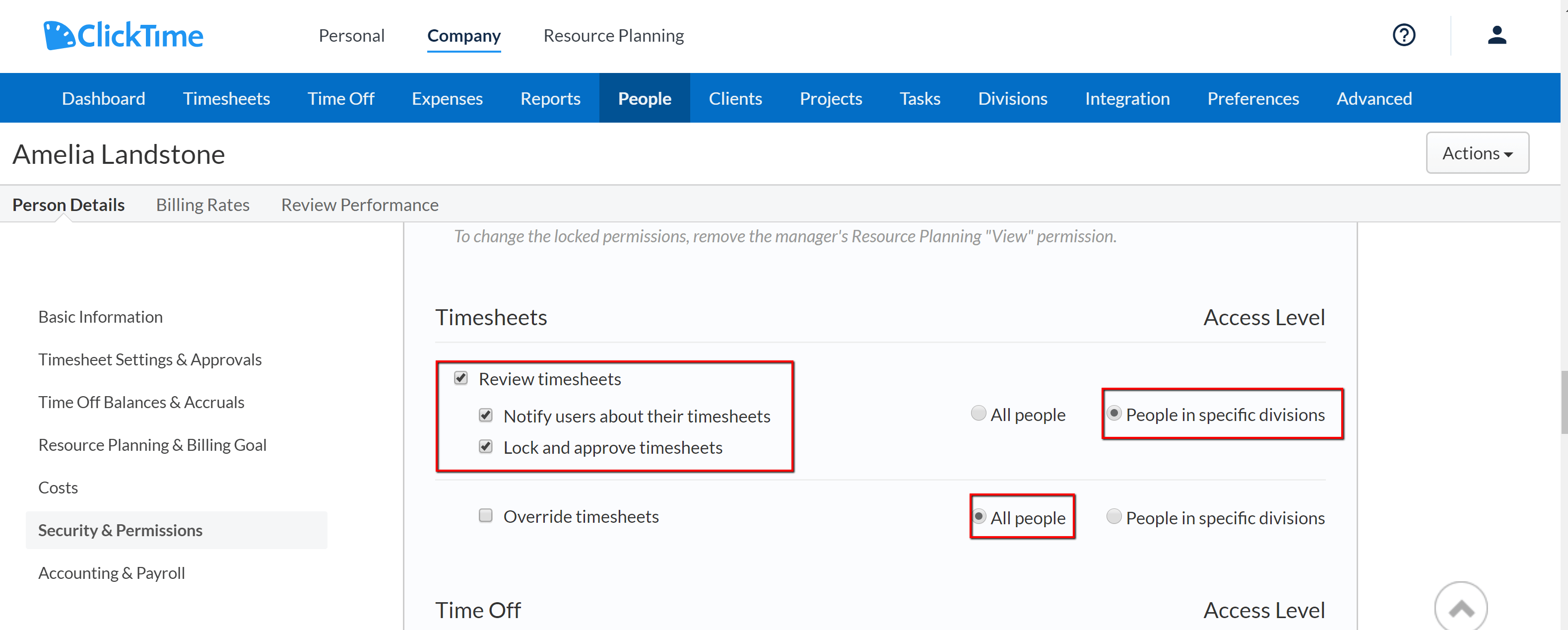Select the Person Details sub-tab

pyautogui.click(x=68, y=205)
